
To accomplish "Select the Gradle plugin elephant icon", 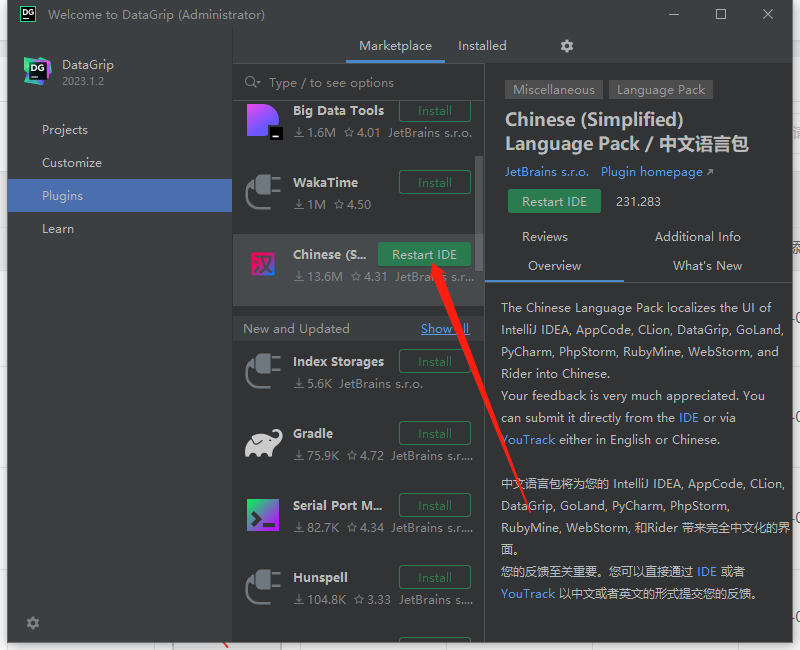I will click(262, 440).
